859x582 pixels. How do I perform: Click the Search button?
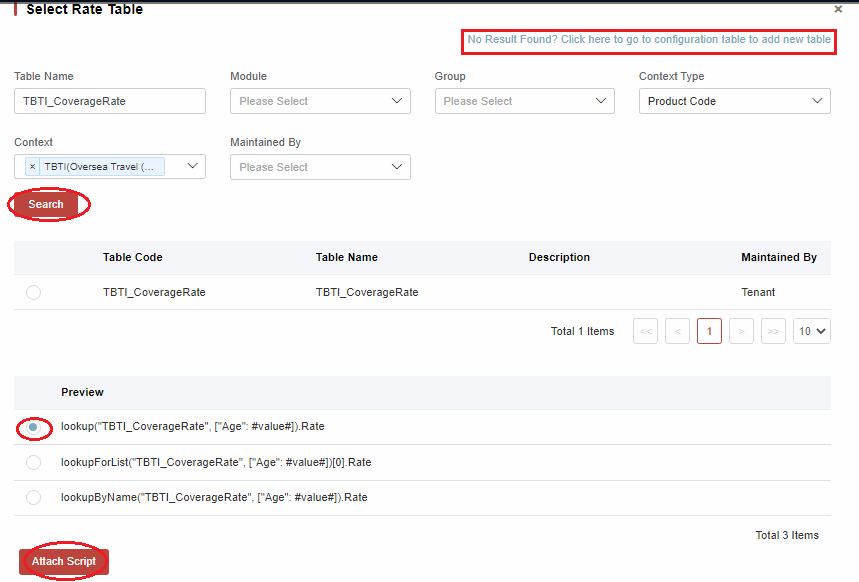(46, 204)
